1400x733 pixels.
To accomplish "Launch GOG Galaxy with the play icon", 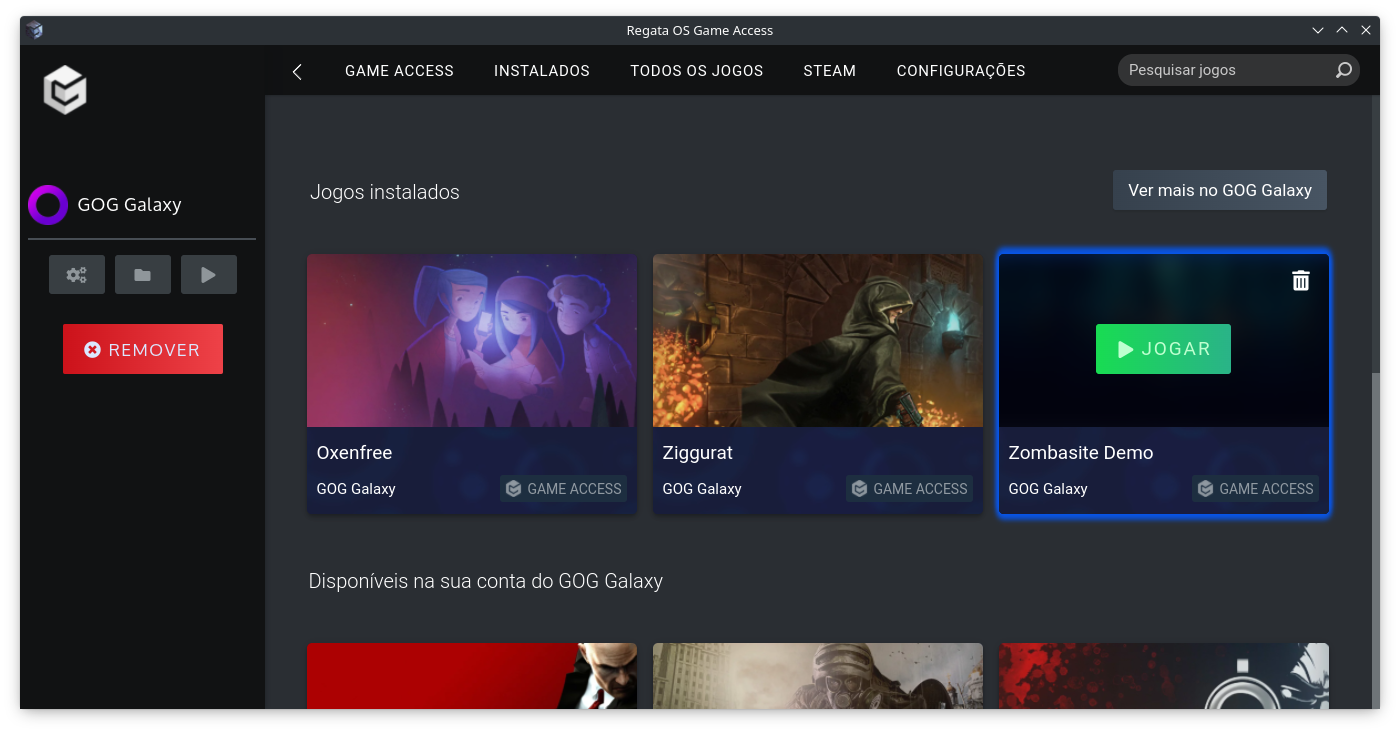I will tap(209, 275).
